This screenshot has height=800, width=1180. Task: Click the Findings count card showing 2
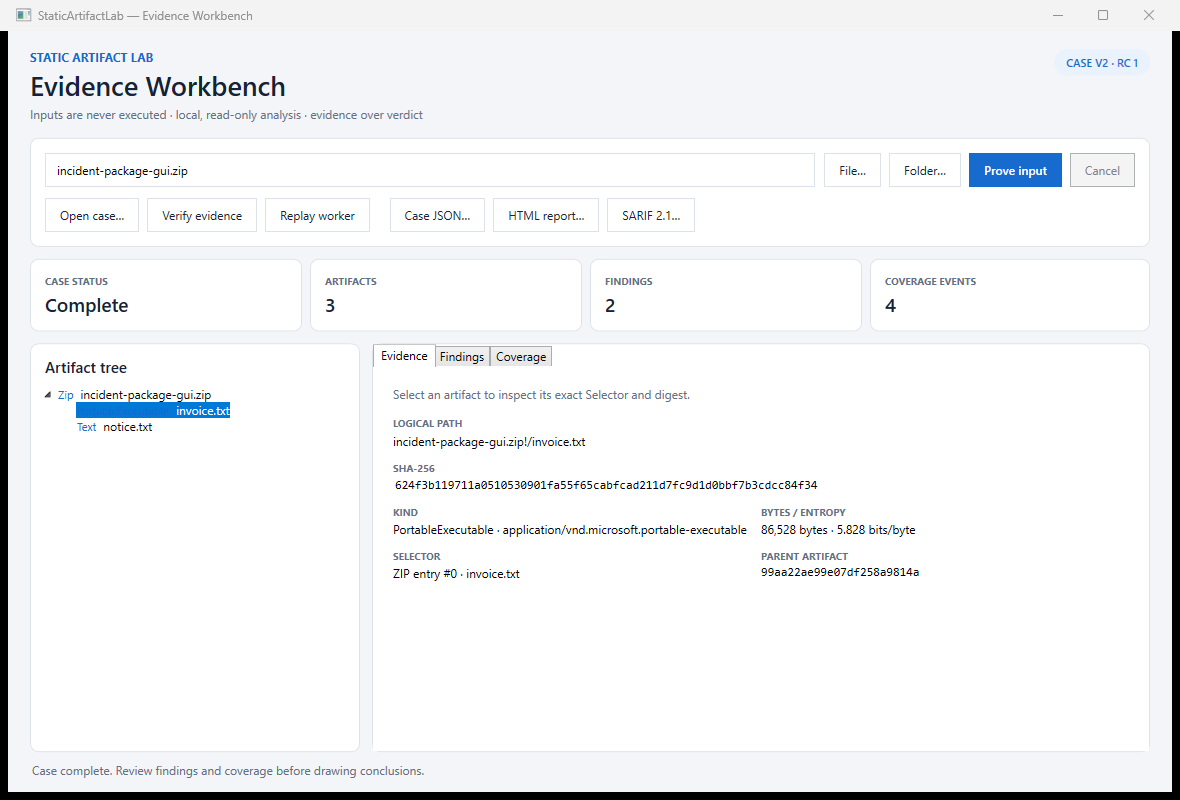(x=725, y=295)
